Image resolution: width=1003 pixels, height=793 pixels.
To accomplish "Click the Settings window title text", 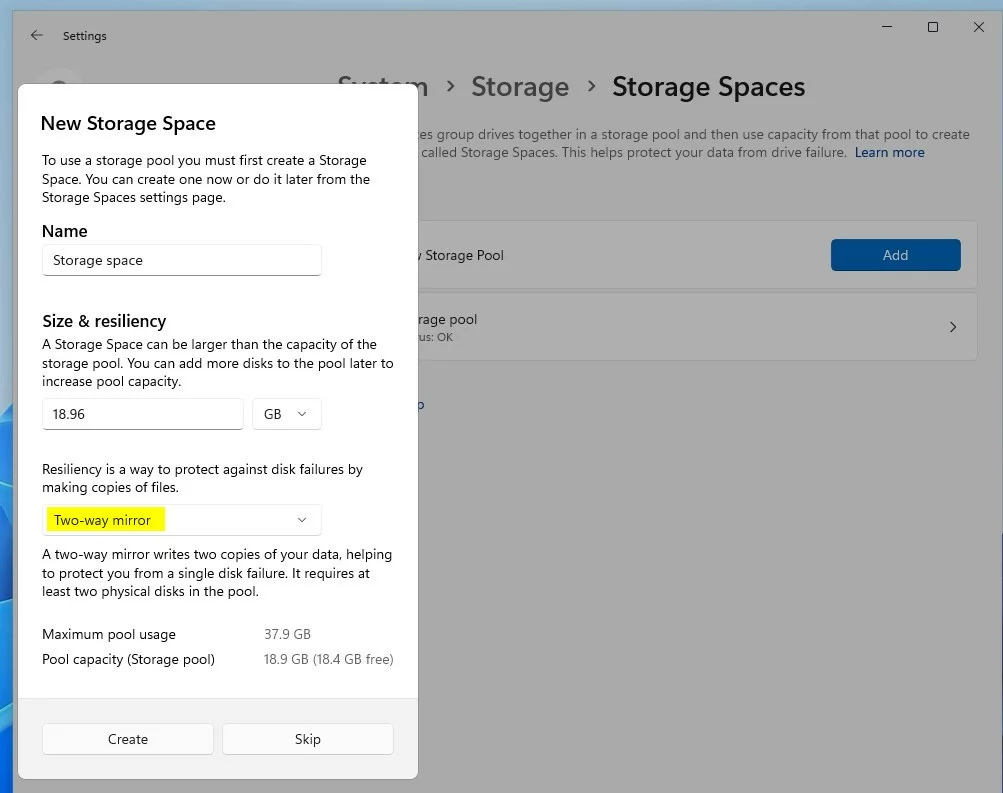I will pos(84,36).
